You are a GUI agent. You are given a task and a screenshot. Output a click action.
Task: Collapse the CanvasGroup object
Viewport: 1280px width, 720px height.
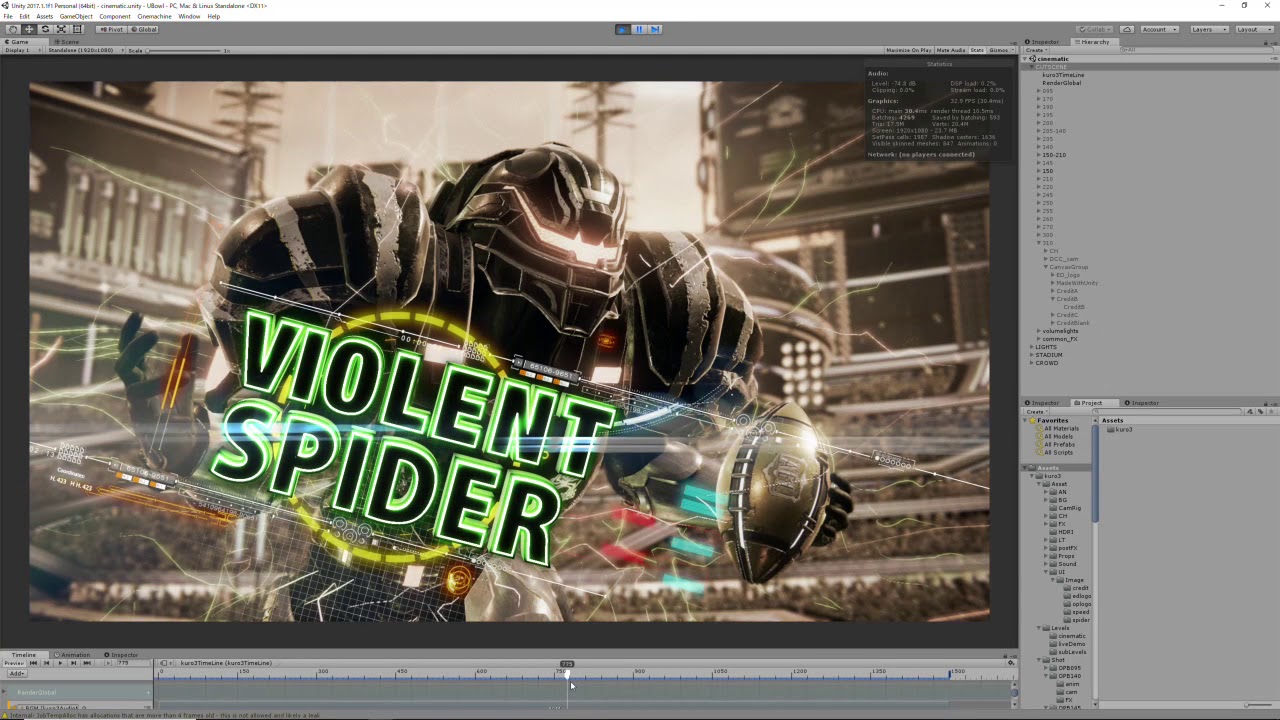pyautogui.click(x=1046, y=267)
